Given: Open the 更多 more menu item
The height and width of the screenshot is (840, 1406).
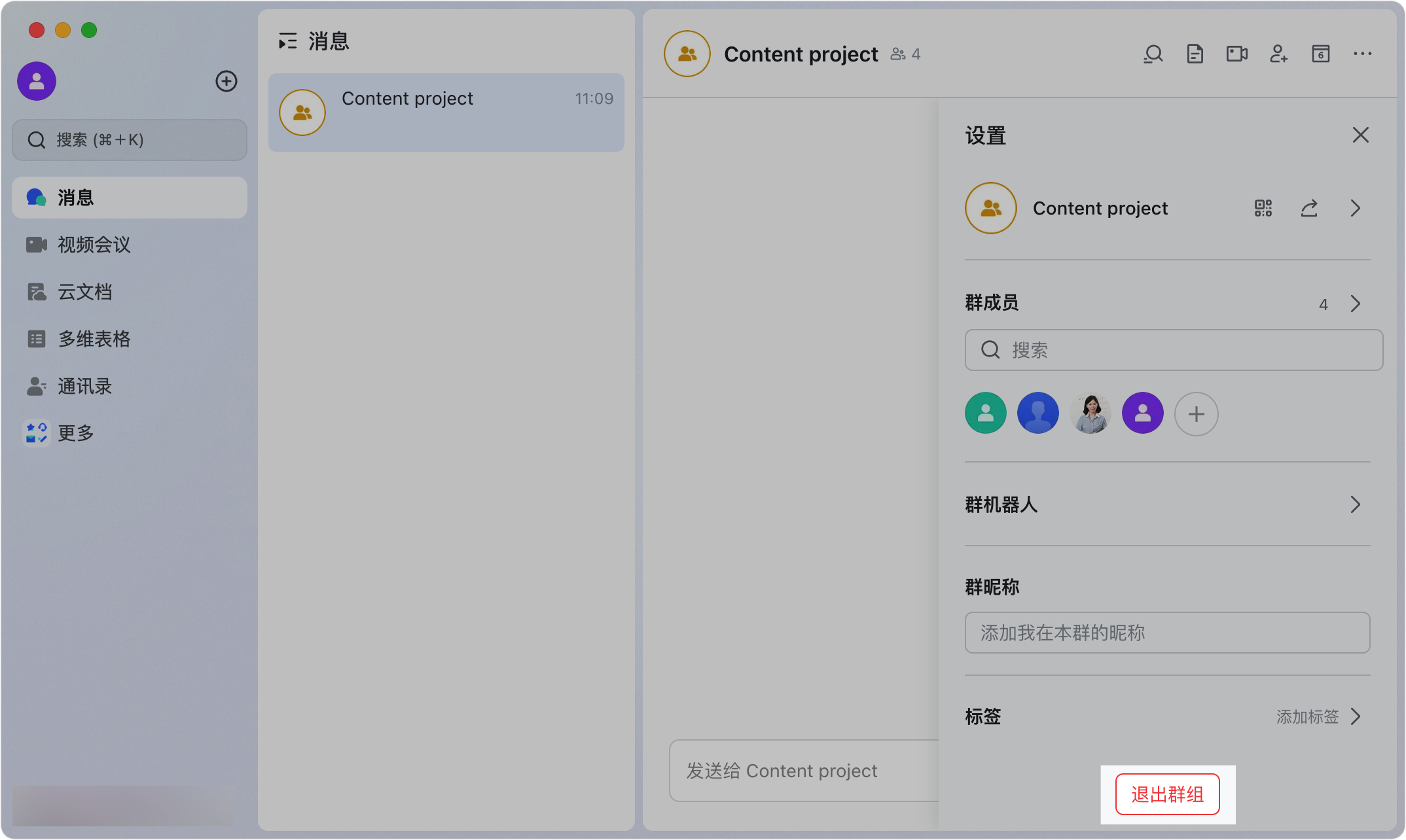Looking at the screenshot, I should [130, 433].
